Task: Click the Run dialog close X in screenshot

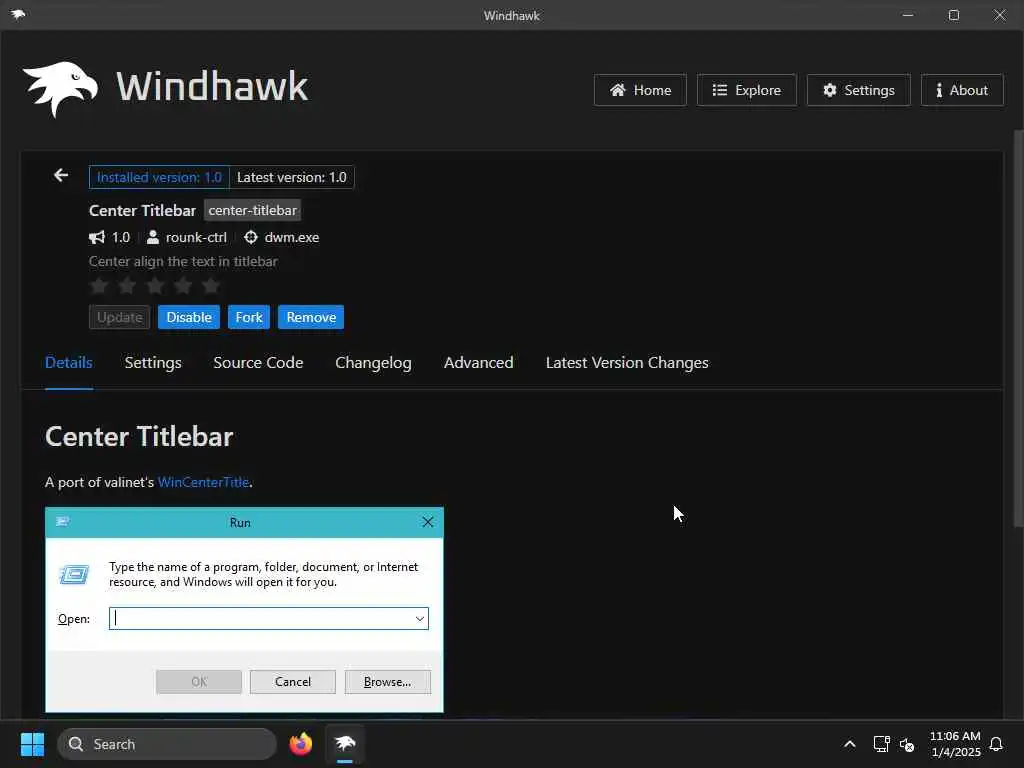Action: [428, 522]
